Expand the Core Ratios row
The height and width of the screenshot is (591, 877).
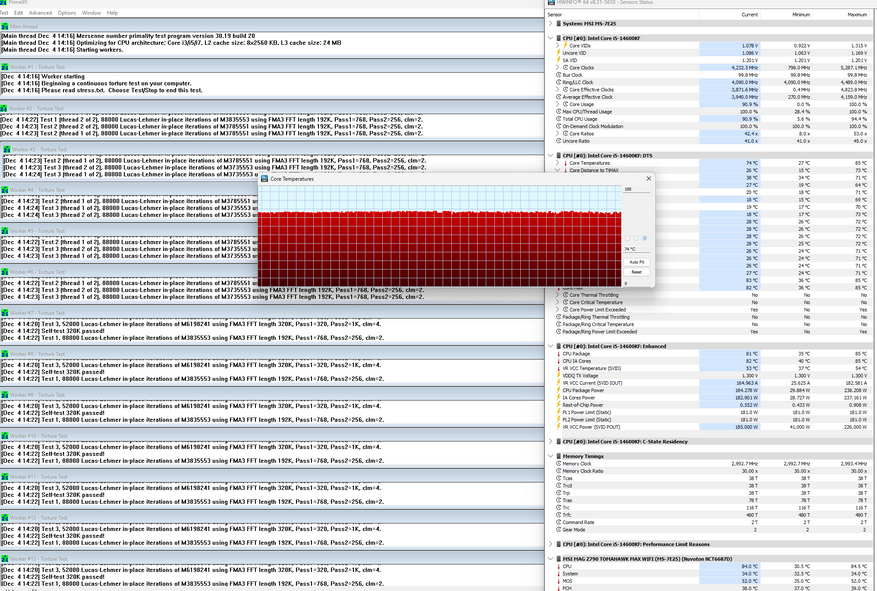point(558,134)
